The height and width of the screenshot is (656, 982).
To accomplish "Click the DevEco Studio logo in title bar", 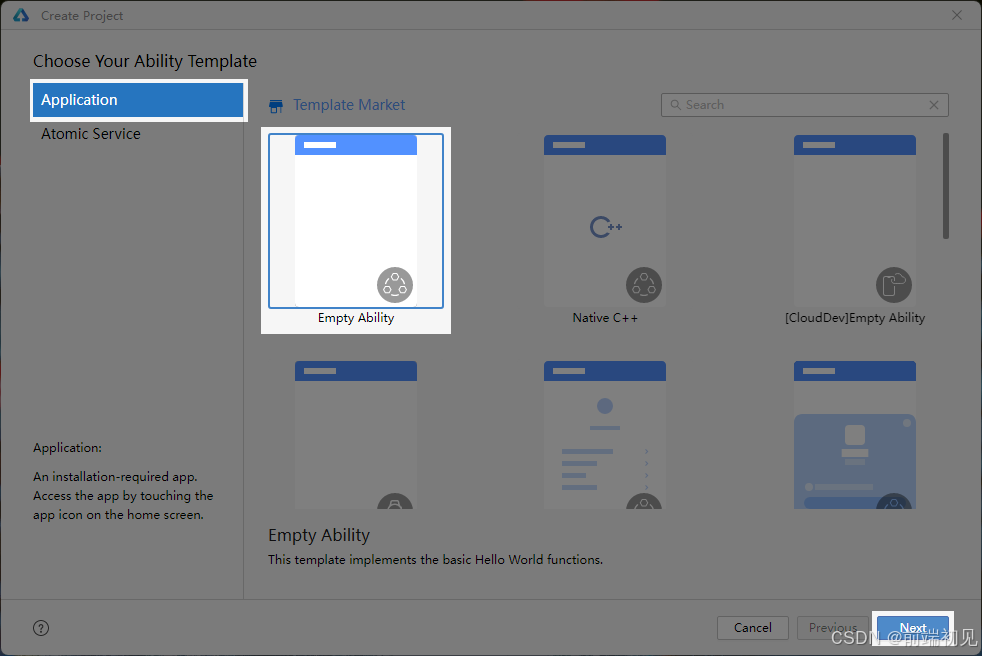I will [x=21, y=16].
